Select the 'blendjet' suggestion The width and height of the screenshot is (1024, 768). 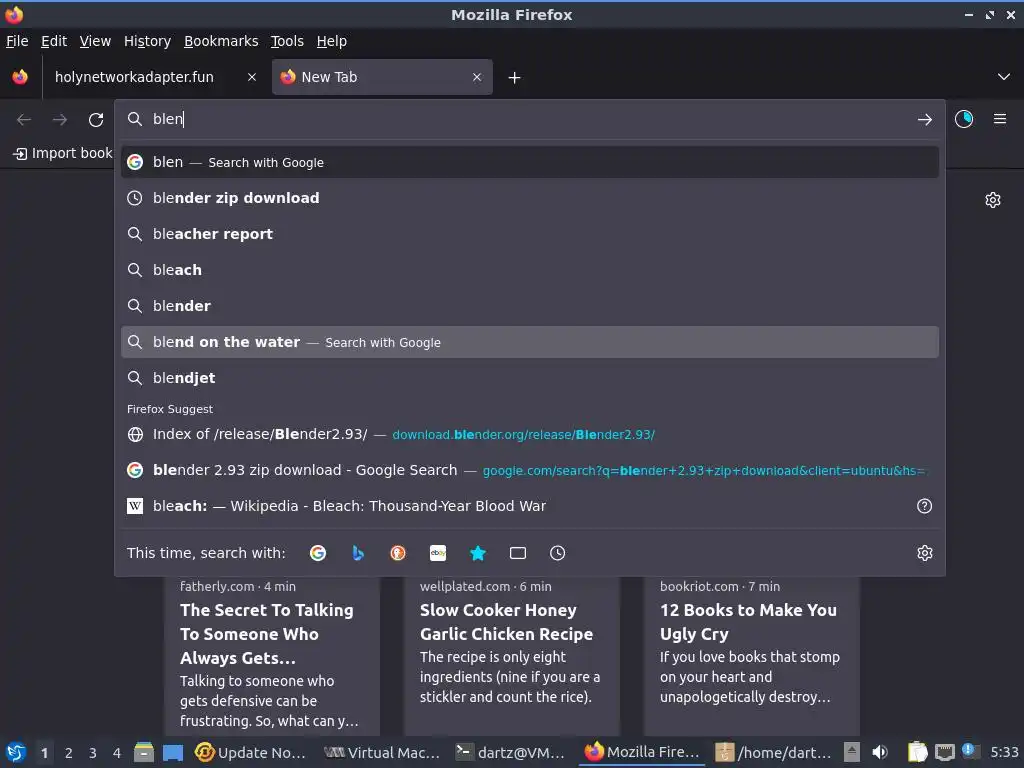tap(530, 378)
